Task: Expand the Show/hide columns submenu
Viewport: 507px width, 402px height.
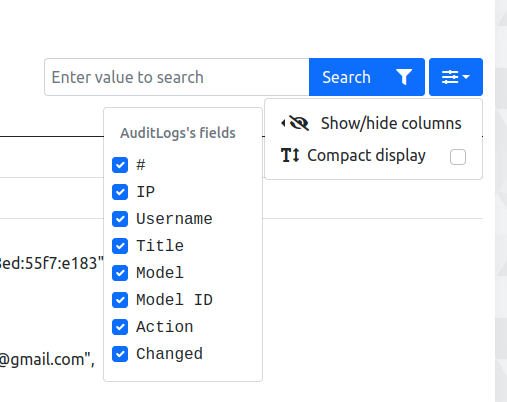Action: coord(373,123)
